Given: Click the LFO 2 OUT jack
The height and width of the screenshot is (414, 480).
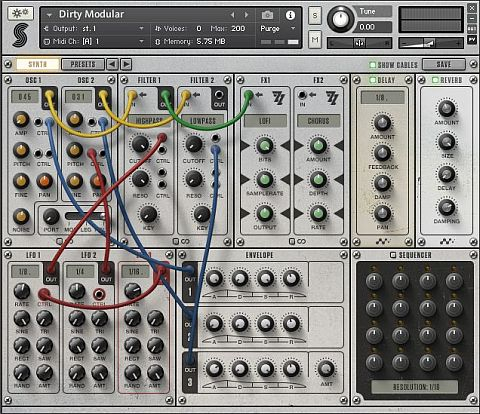Looking at the screenshot, I should coord(106,269).
